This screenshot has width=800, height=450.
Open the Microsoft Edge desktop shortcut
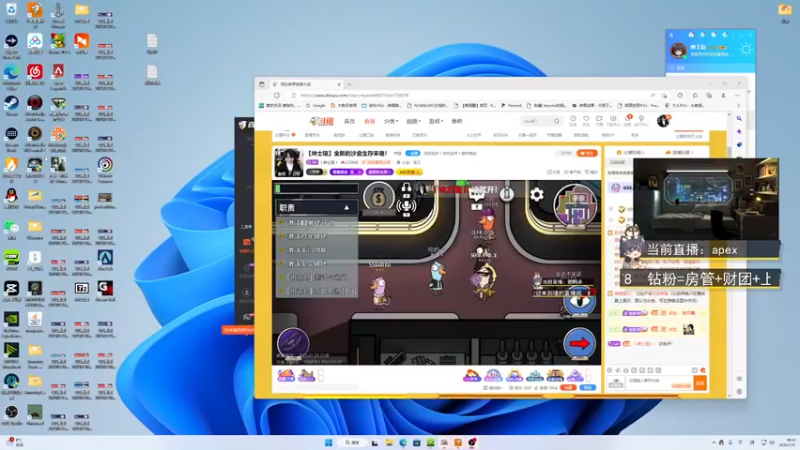point(11,76)
